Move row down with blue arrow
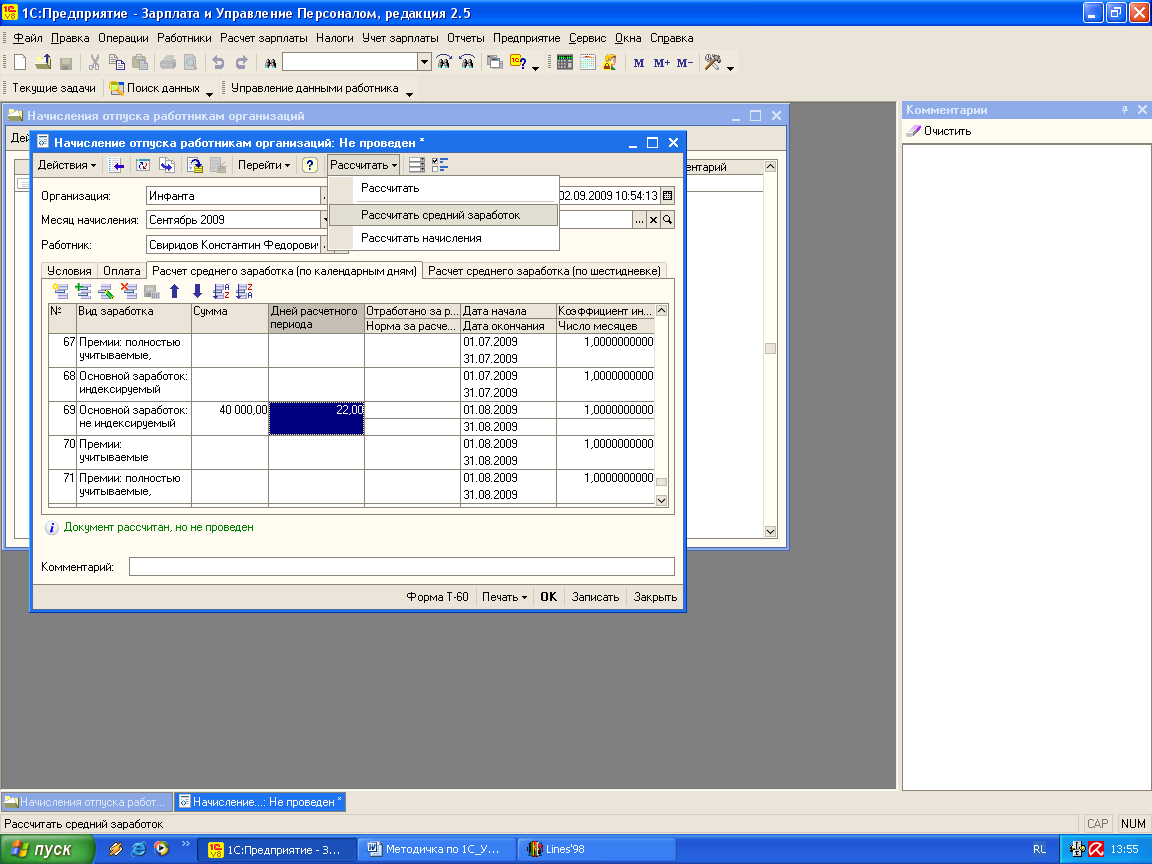1152x864 pixels. click(197, 291)
